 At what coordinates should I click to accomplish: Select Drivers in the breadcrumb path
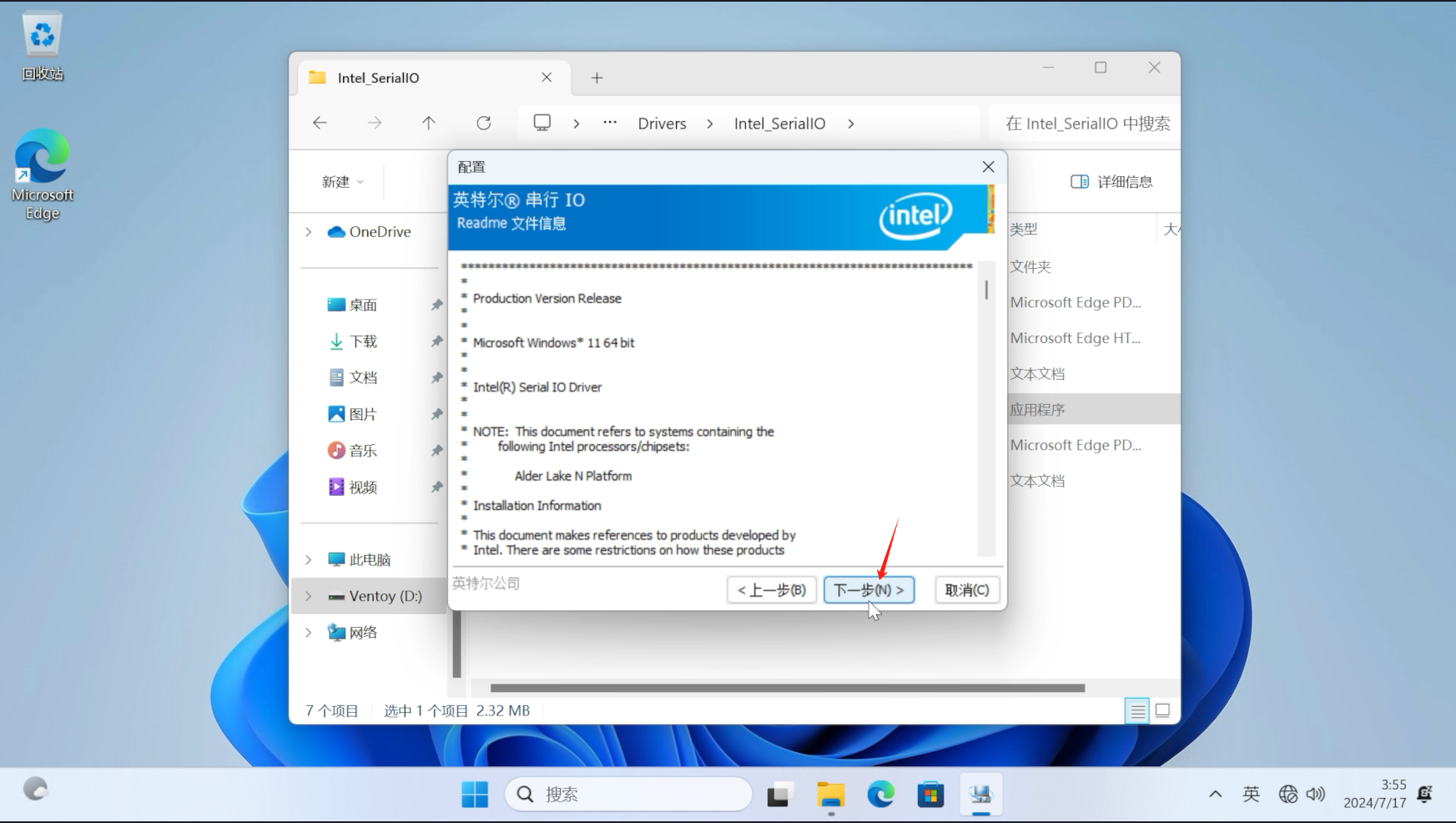[x=662, y=124]
